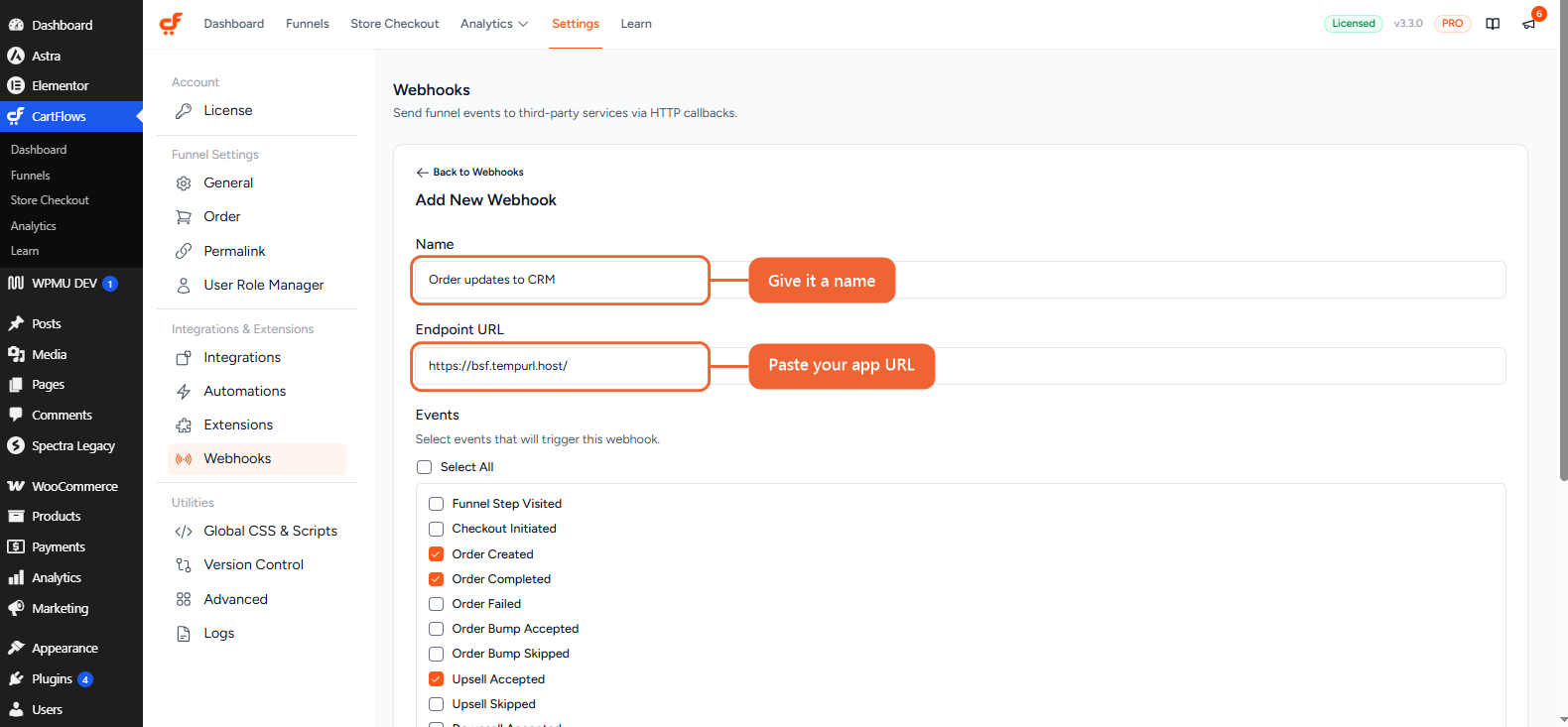Image resolution: width=1568 pixels, height=727 pixels.
Task: Click the CartFlows logo in top bar
Action: point(171,24)
